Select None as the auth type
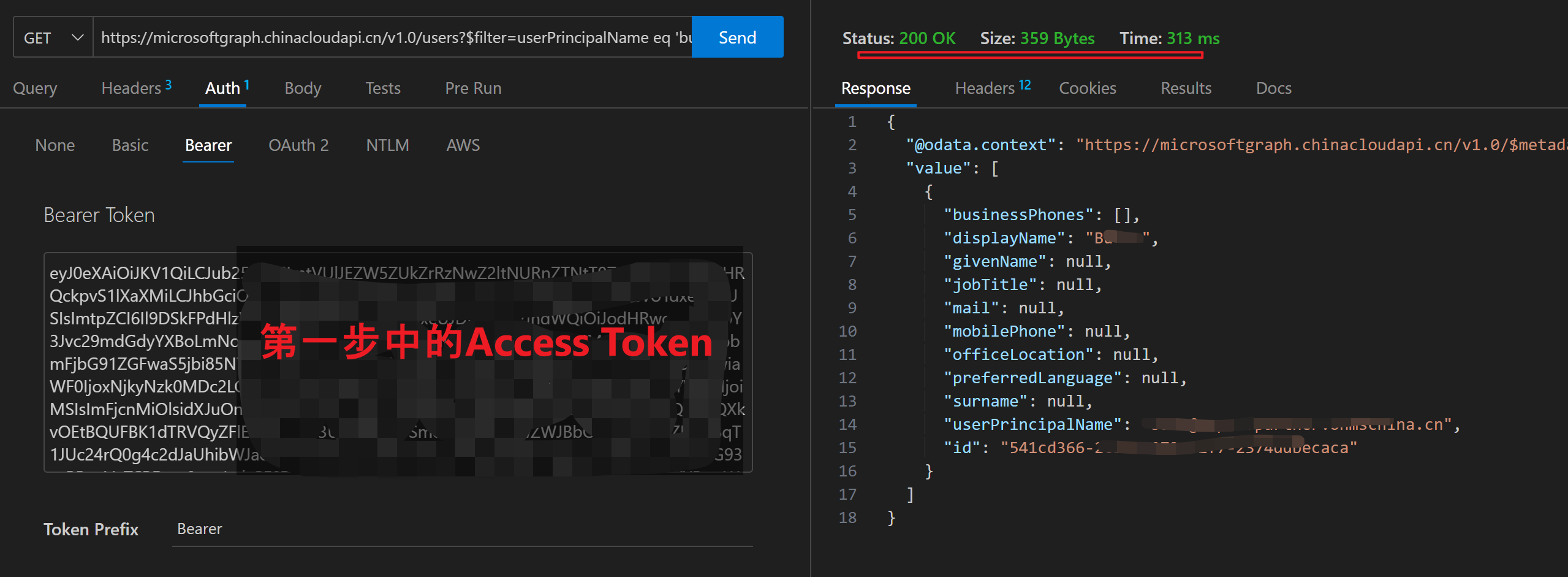The width and height of the screenshot is (1568, 577). 55,145
